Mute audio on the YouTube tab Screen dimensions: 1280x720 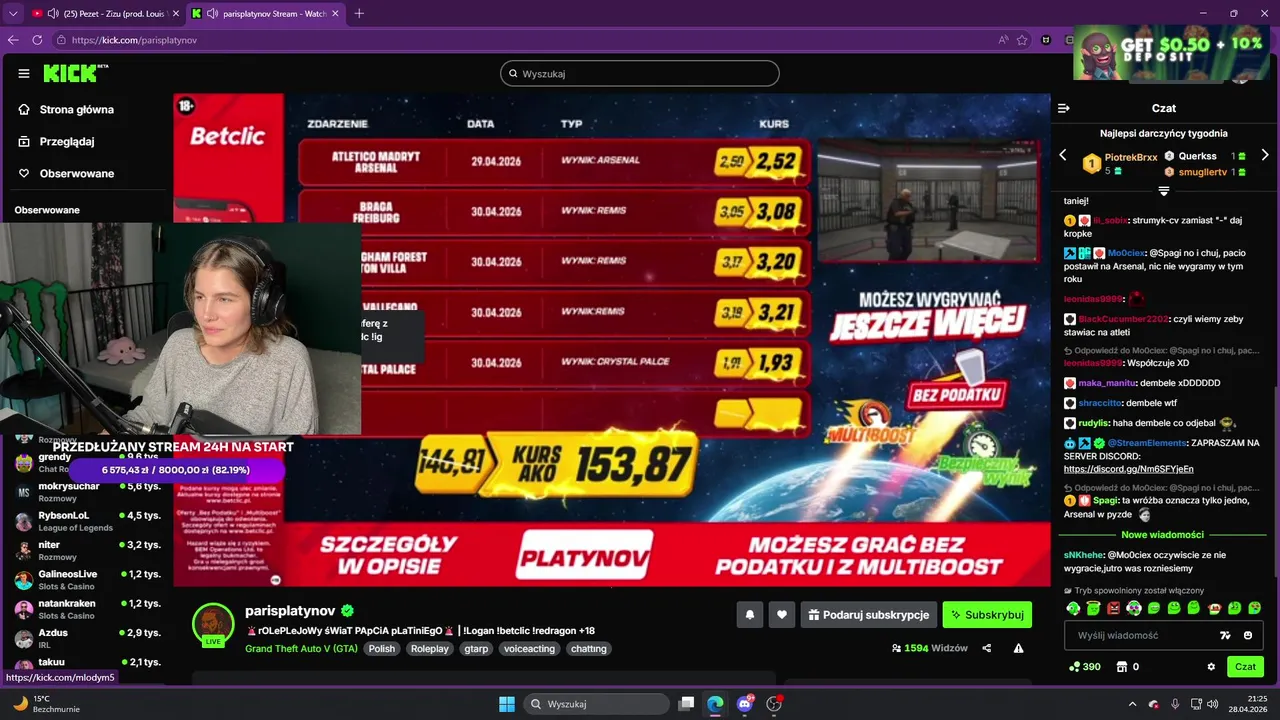click(53, 13)
